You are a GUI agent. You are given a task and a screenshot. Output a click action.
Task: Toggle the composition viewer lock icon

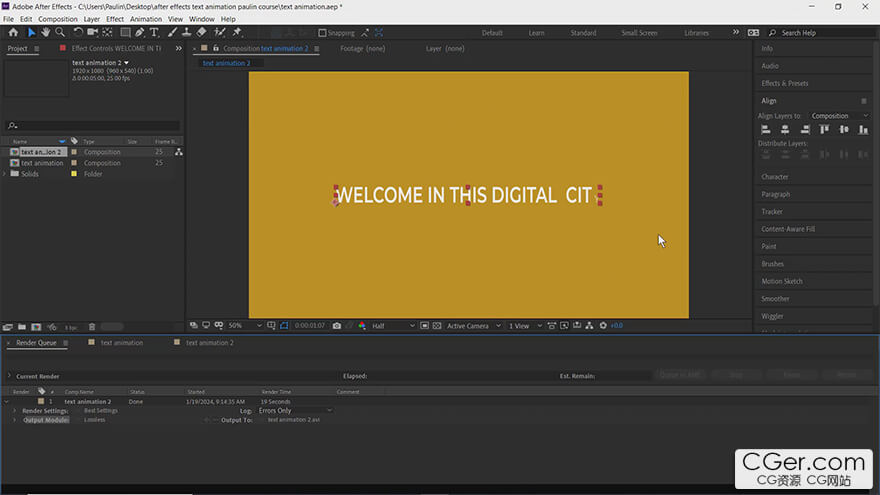tap(216, 48)
